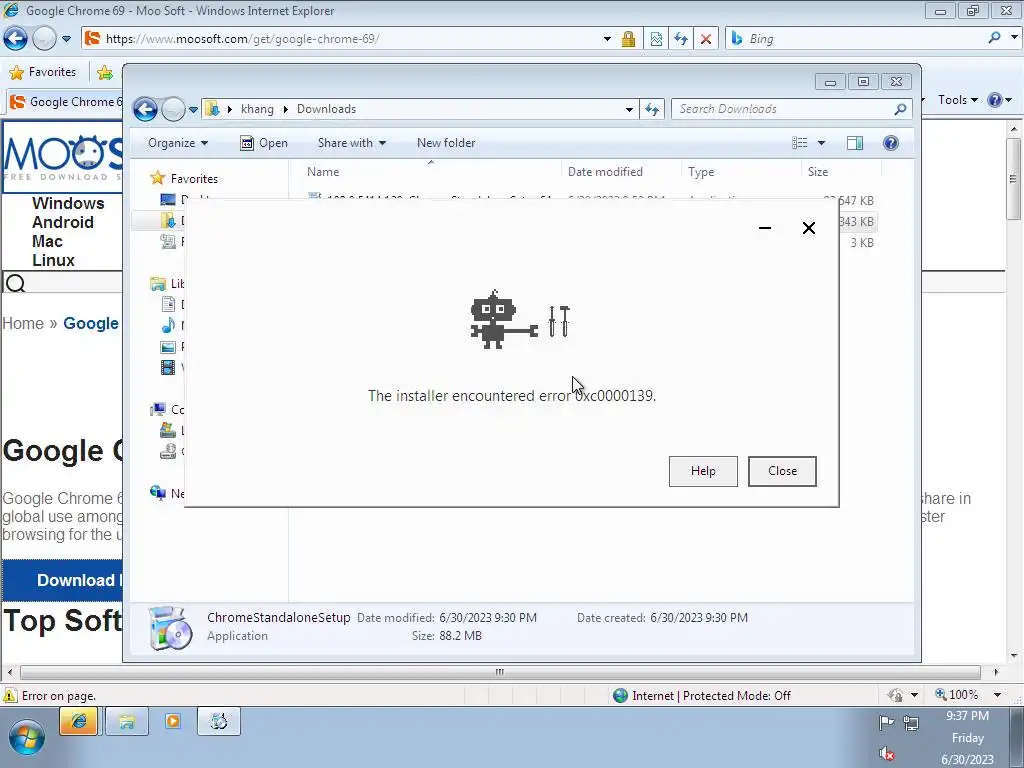Go back in Internet Explorer

tap(16, 39)
